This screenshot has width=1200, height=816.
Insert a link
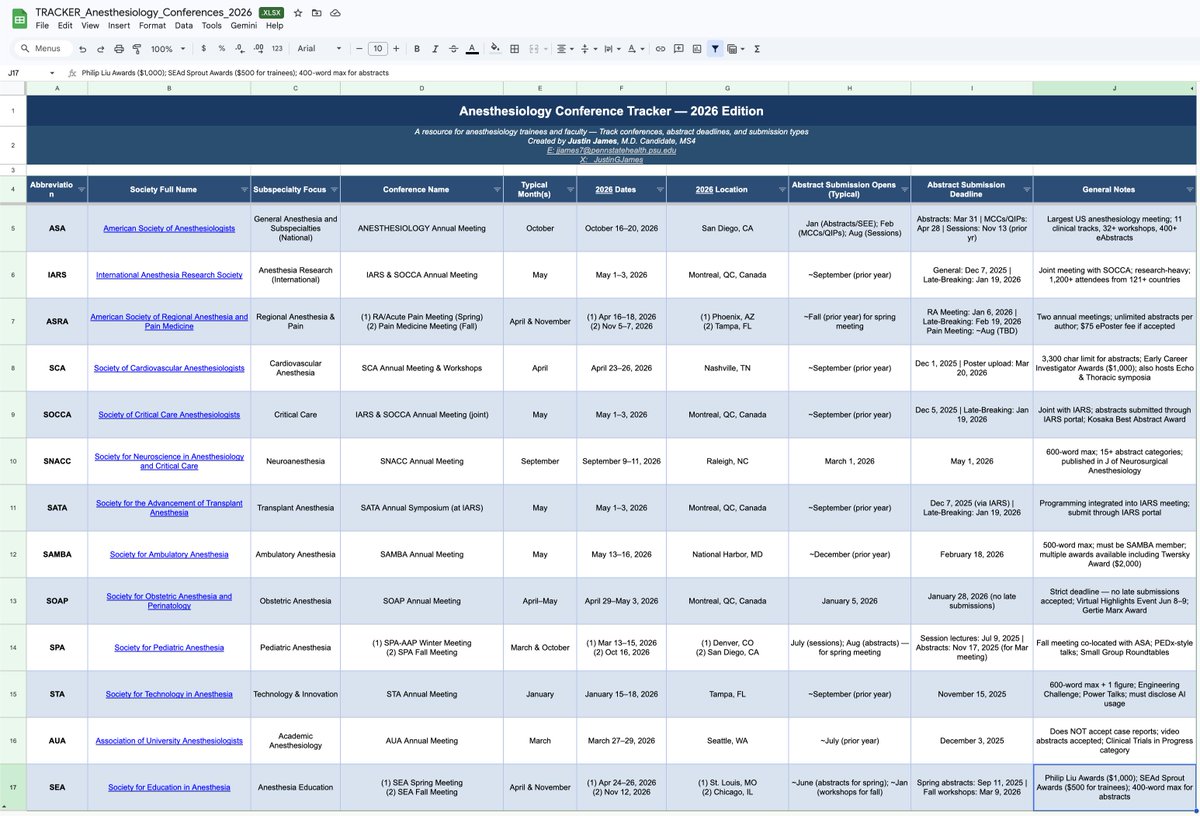(x=660, y=48)
